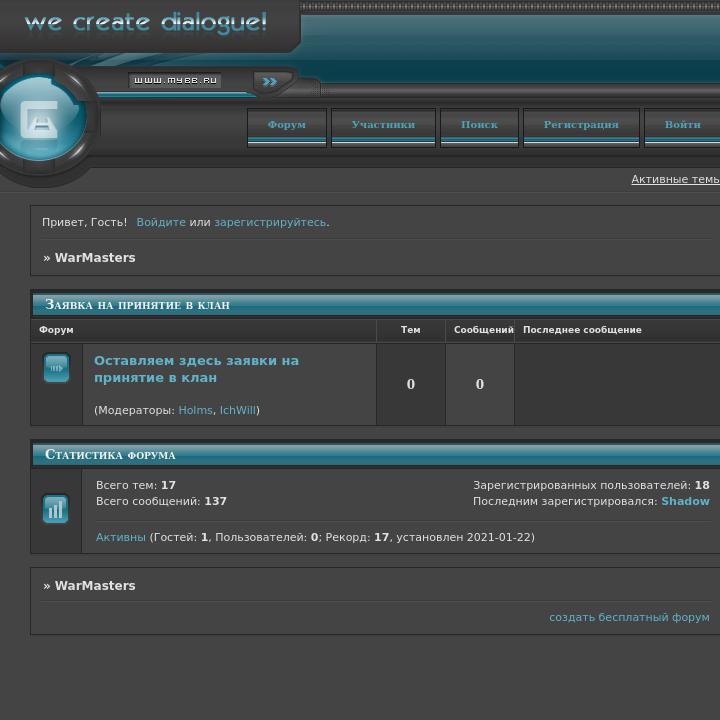Click the Последнее сообщение column header
Viewport: 720px width, 720px height.
582,330
